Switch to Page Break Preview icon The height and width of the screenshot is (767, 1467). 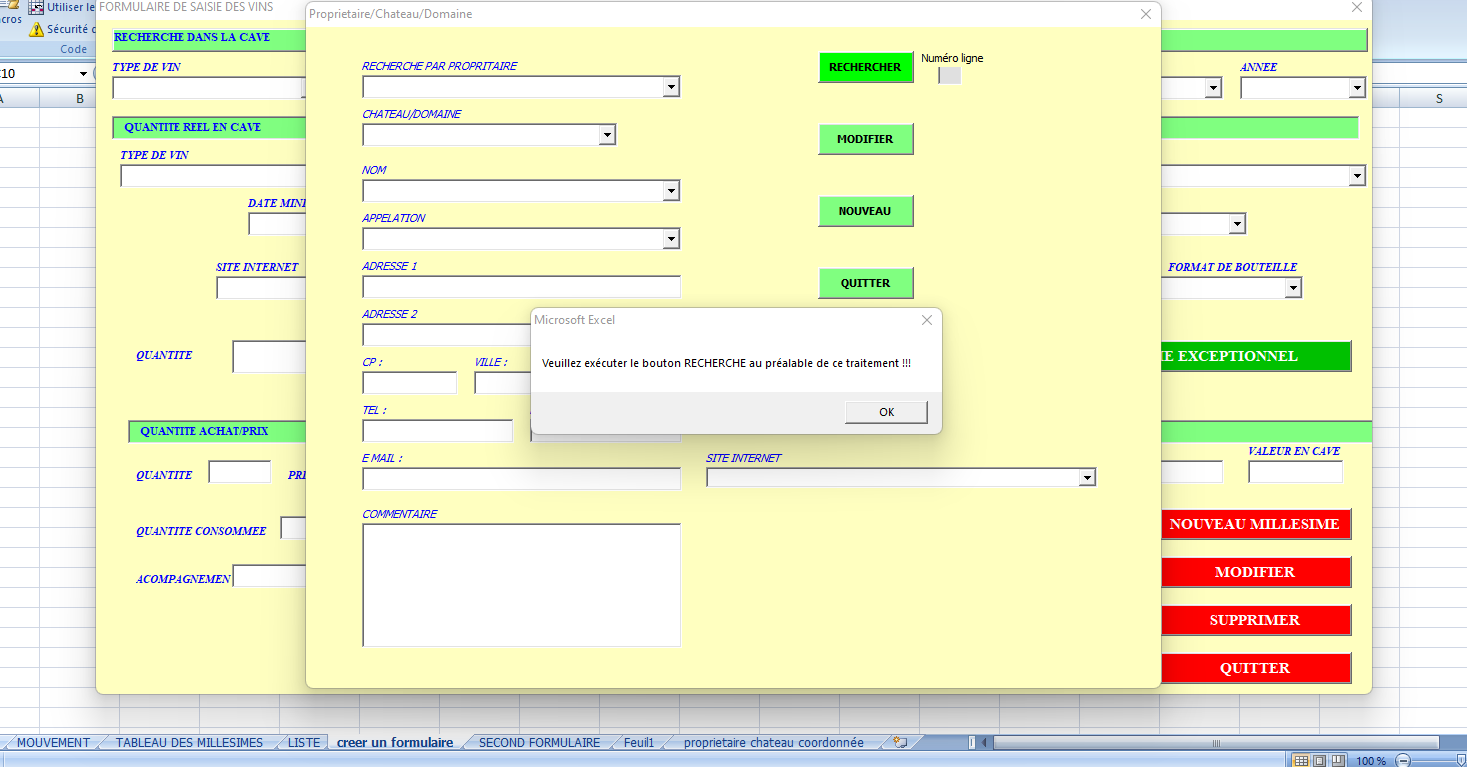1336,761
